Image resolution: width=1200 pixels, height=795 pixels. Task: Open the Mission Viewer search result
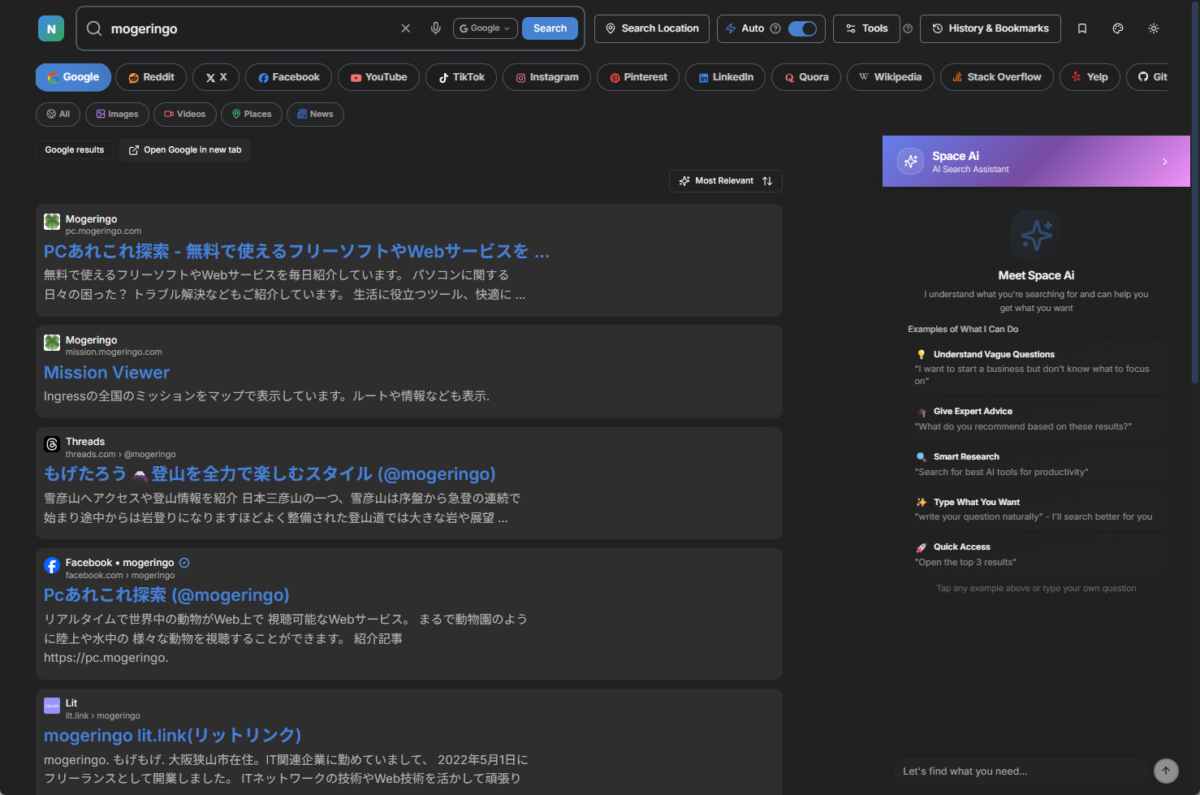tap(106, 372)
